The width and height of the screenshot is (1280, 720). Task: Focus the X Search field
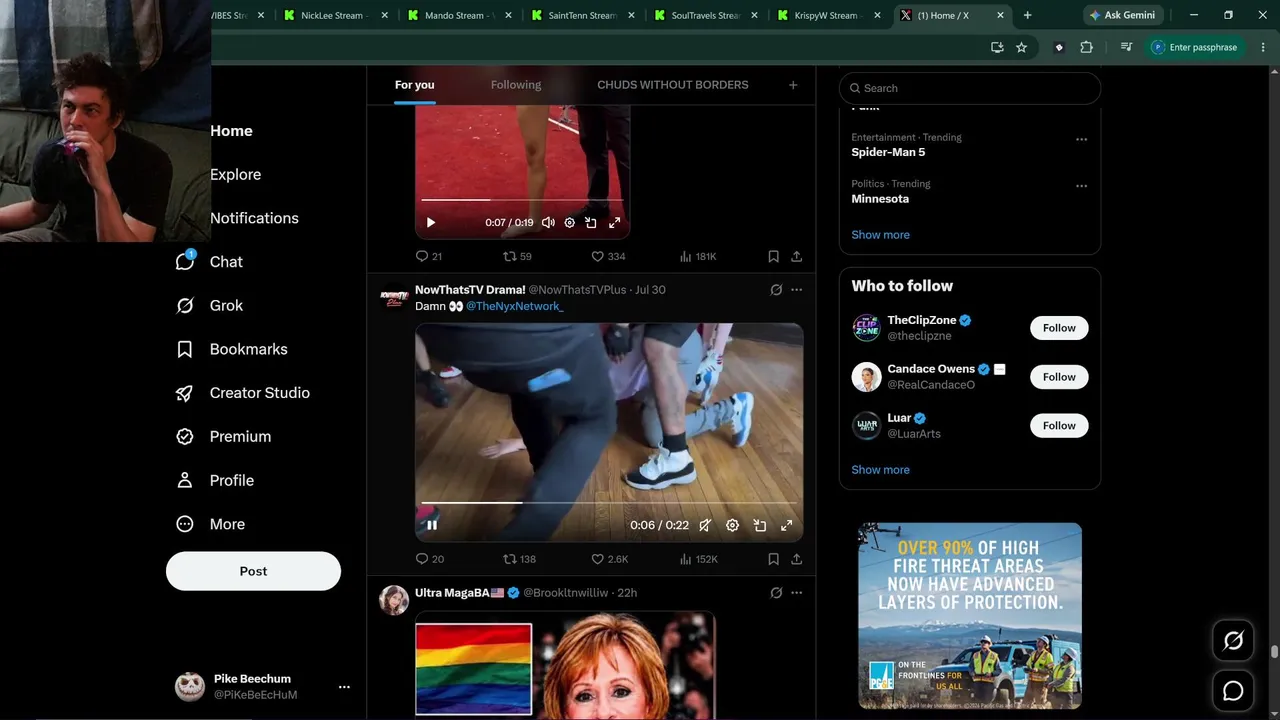point(970,88)
